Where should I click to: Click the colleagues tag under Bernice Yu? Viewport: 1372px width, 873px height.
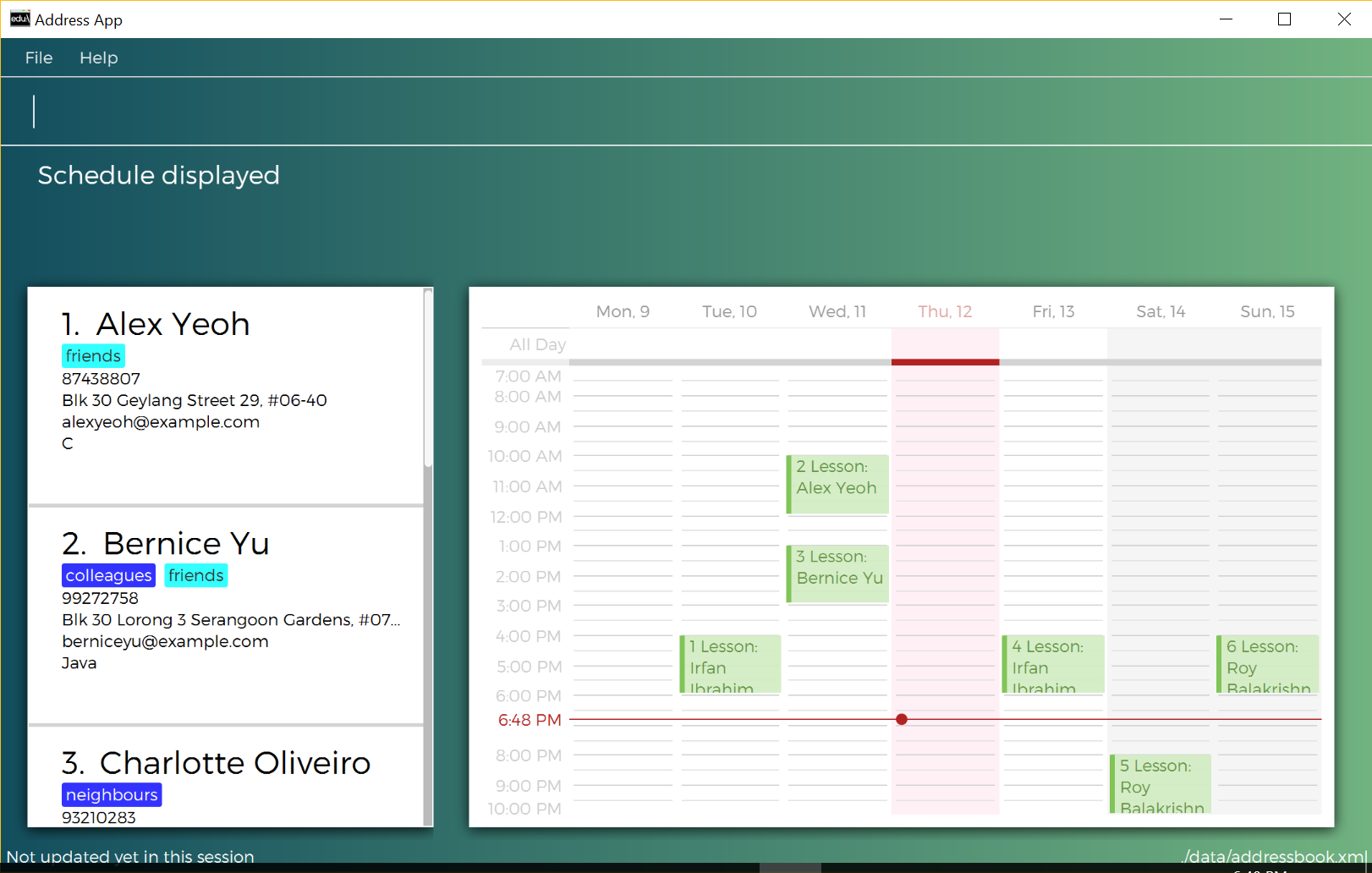(108, 575)
